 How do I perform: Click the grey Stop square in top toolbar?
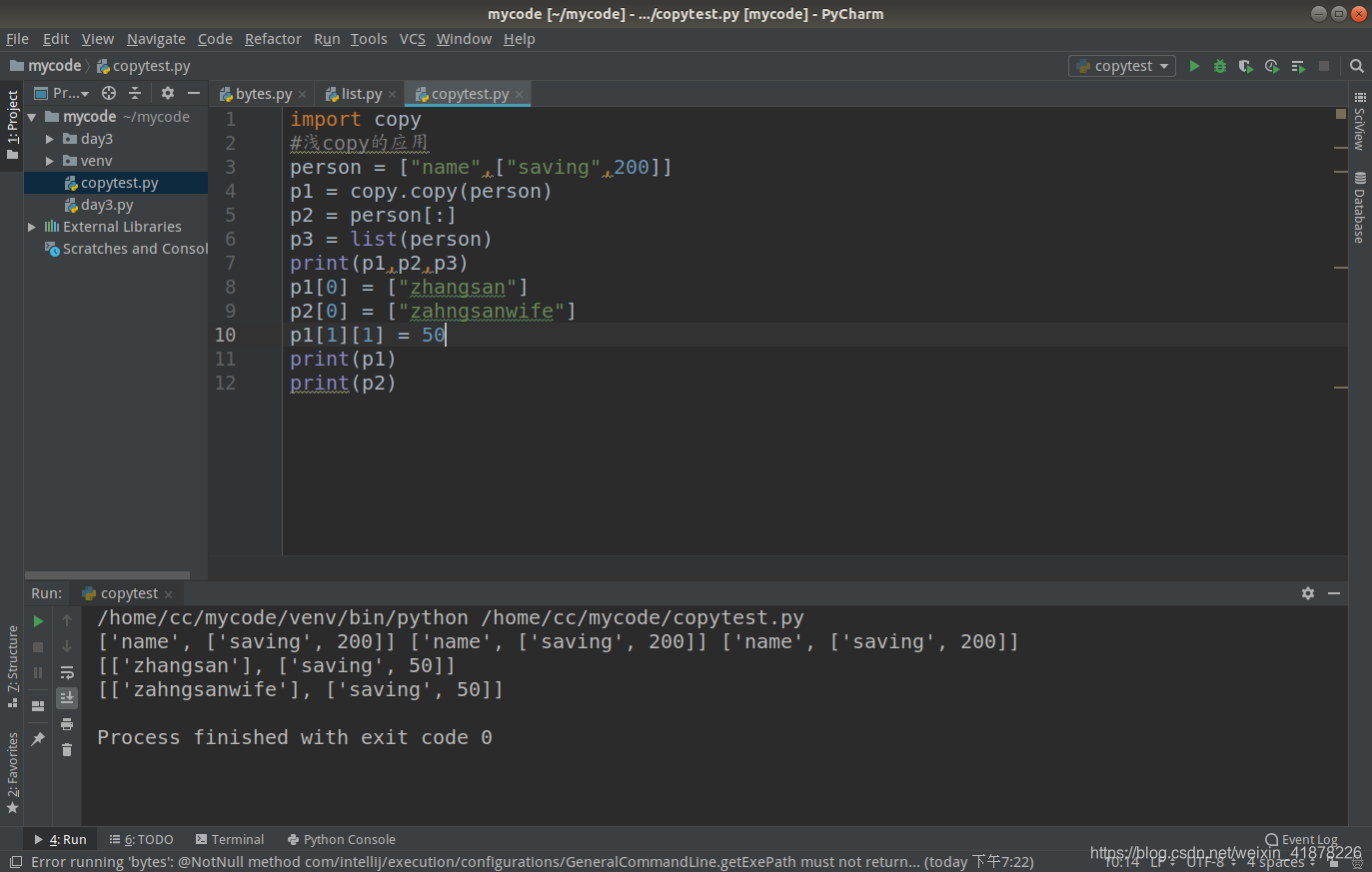[x=1324, y=66]
